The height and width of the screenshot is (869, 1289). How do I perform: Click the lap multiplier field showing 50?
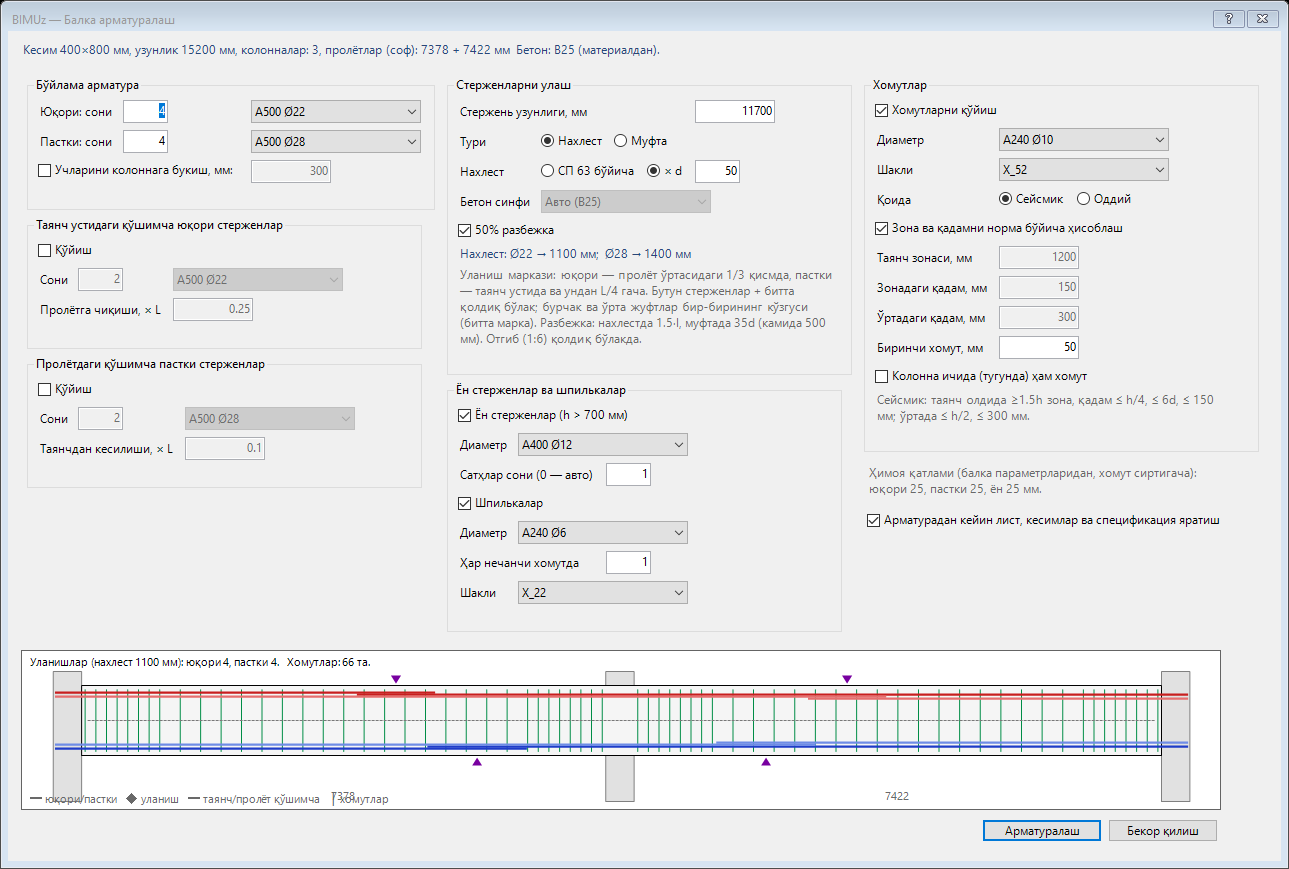[718, 171]
